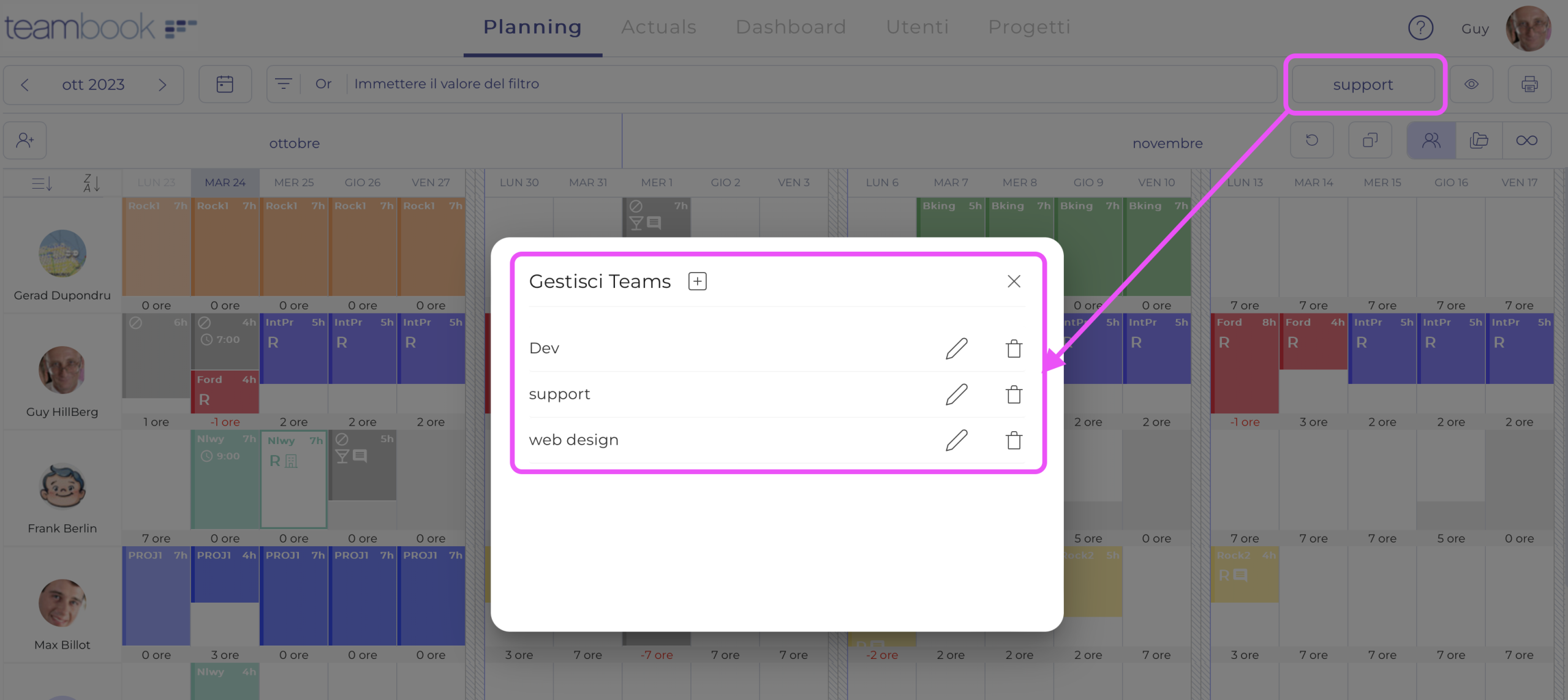Delete the web design team

point(1014,440)
